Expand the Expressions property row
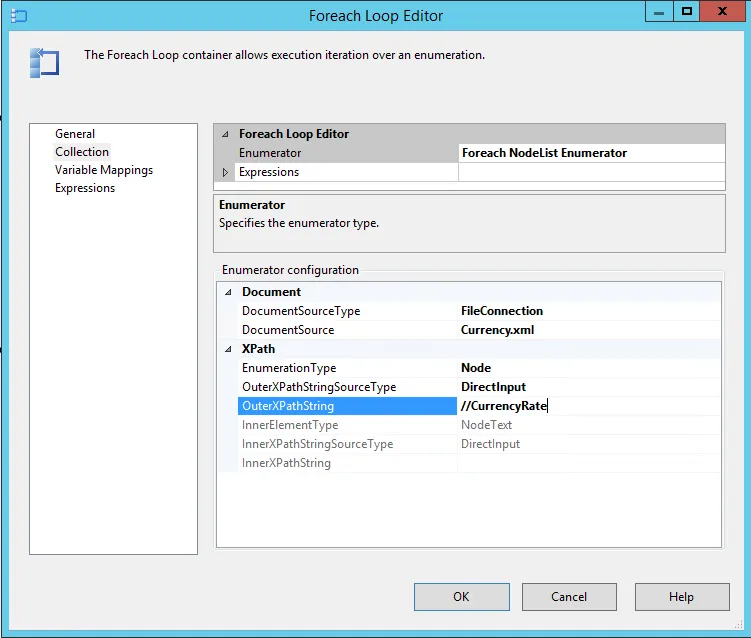This screenshot has height=638, width=751. click(x=225, y=172)
